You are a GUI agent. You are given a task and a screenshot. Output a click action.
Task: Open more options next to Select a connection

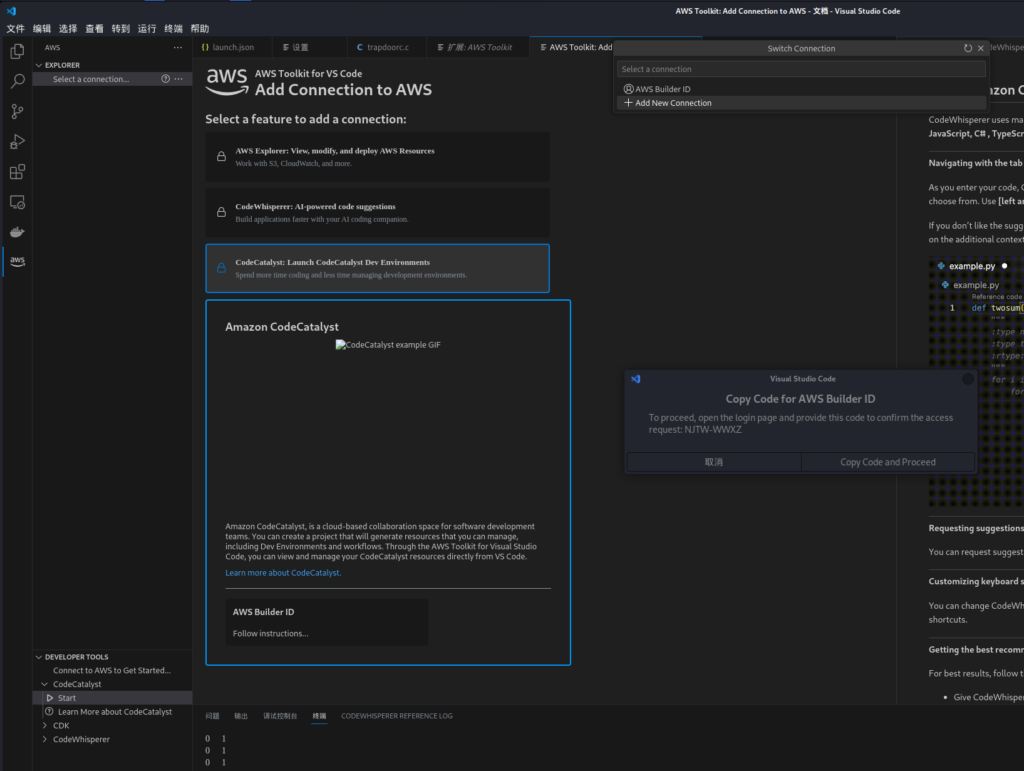[178, 79]
